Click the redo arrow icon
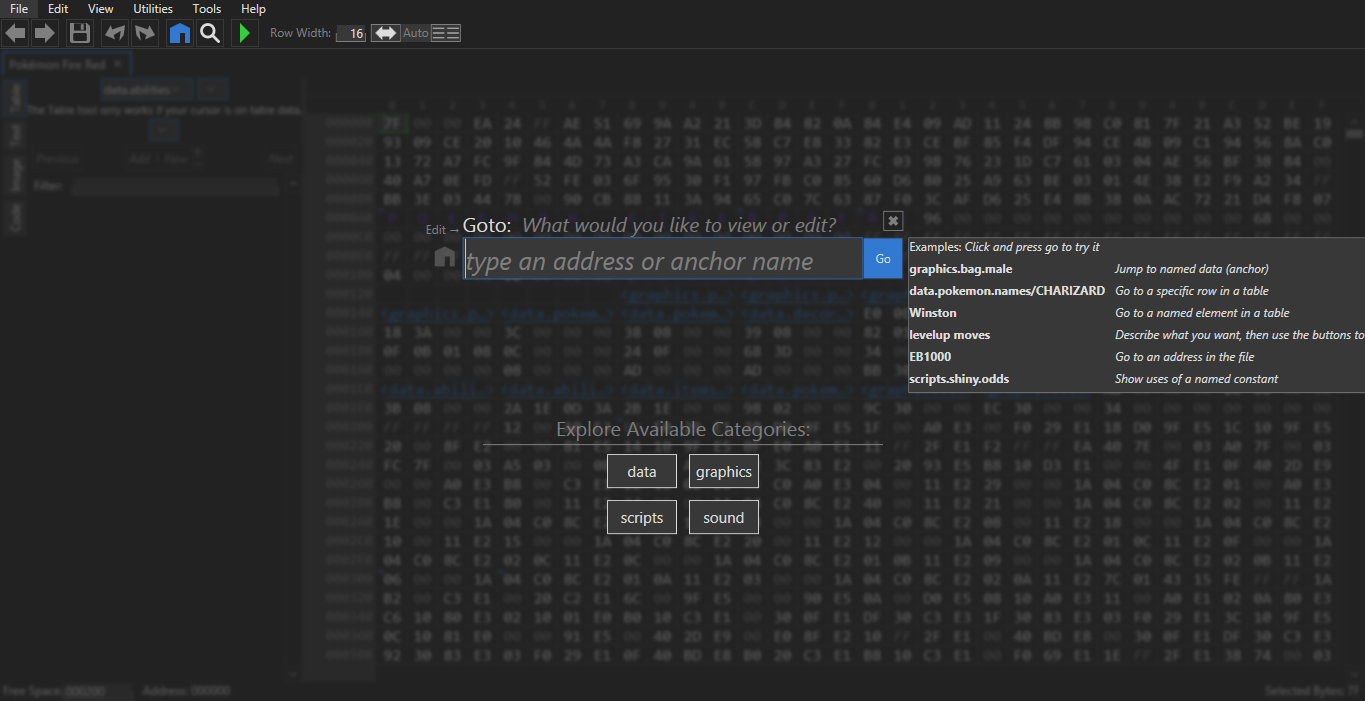The width and height of the screenshot is (1365, 701). (144, 32)
